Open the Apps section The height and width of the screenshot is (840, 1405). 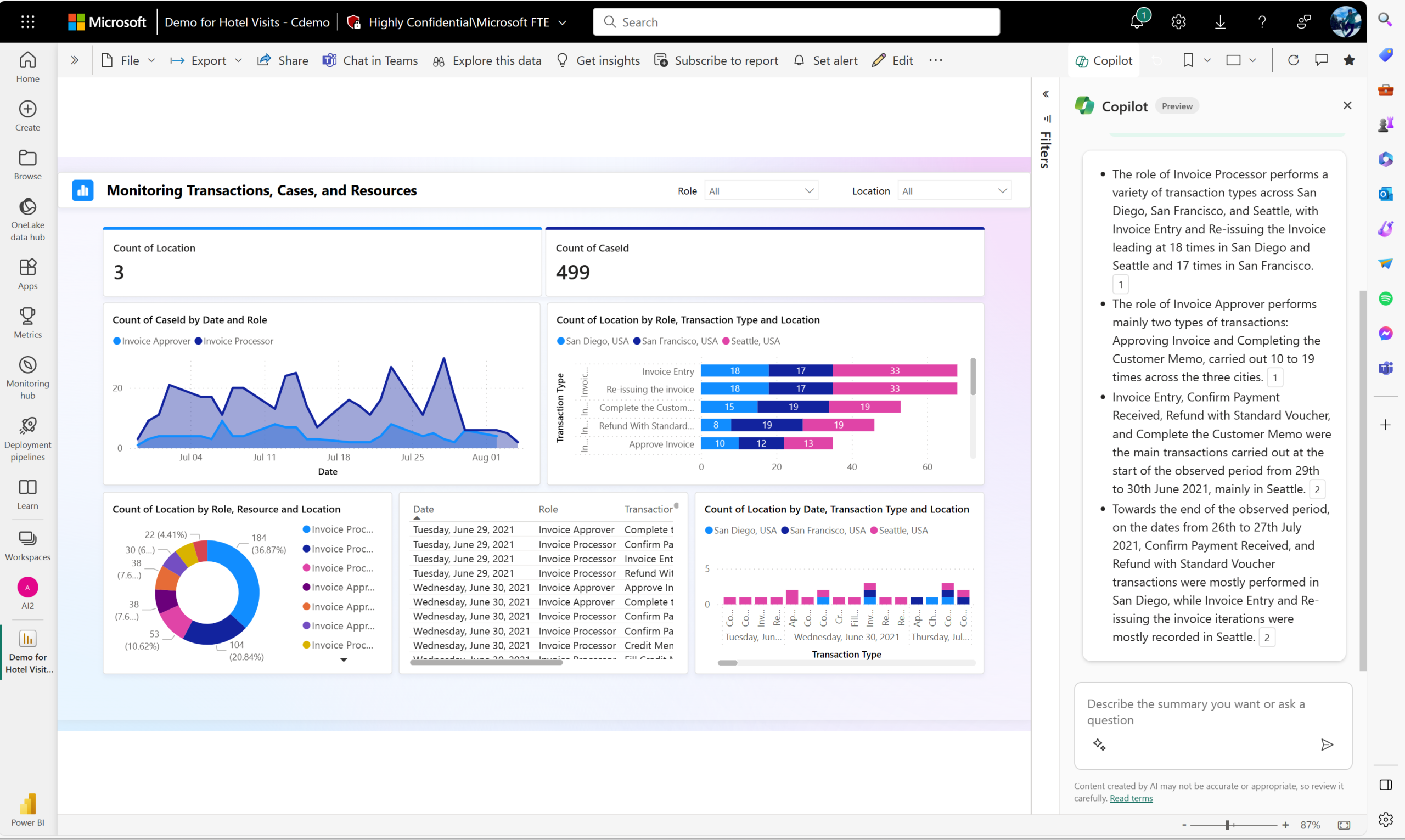click(27, 273)
